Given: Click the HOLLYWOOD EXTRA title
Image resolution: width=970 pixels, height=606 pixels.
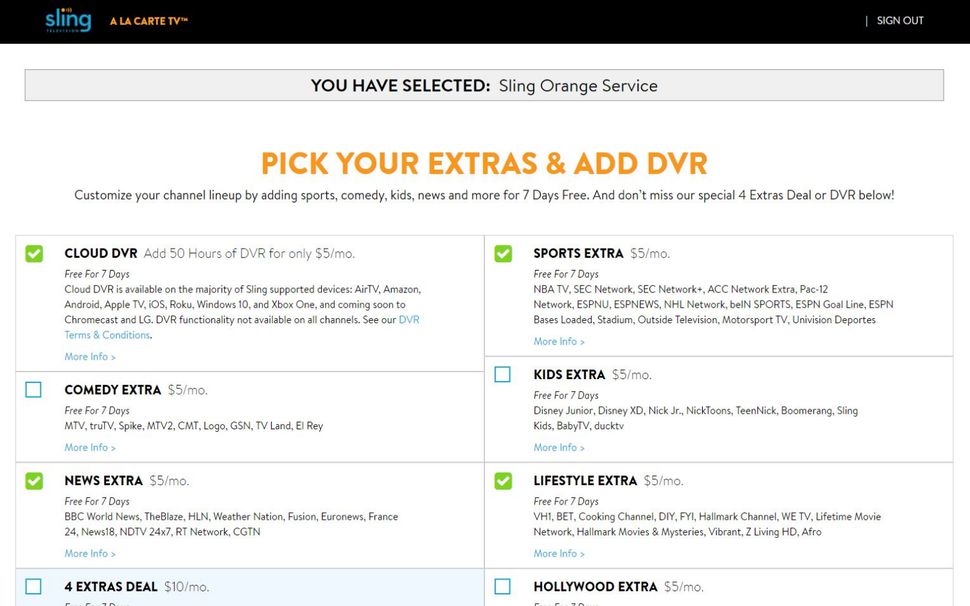Looking at the screenshot, I should click(x=595, y=587).
